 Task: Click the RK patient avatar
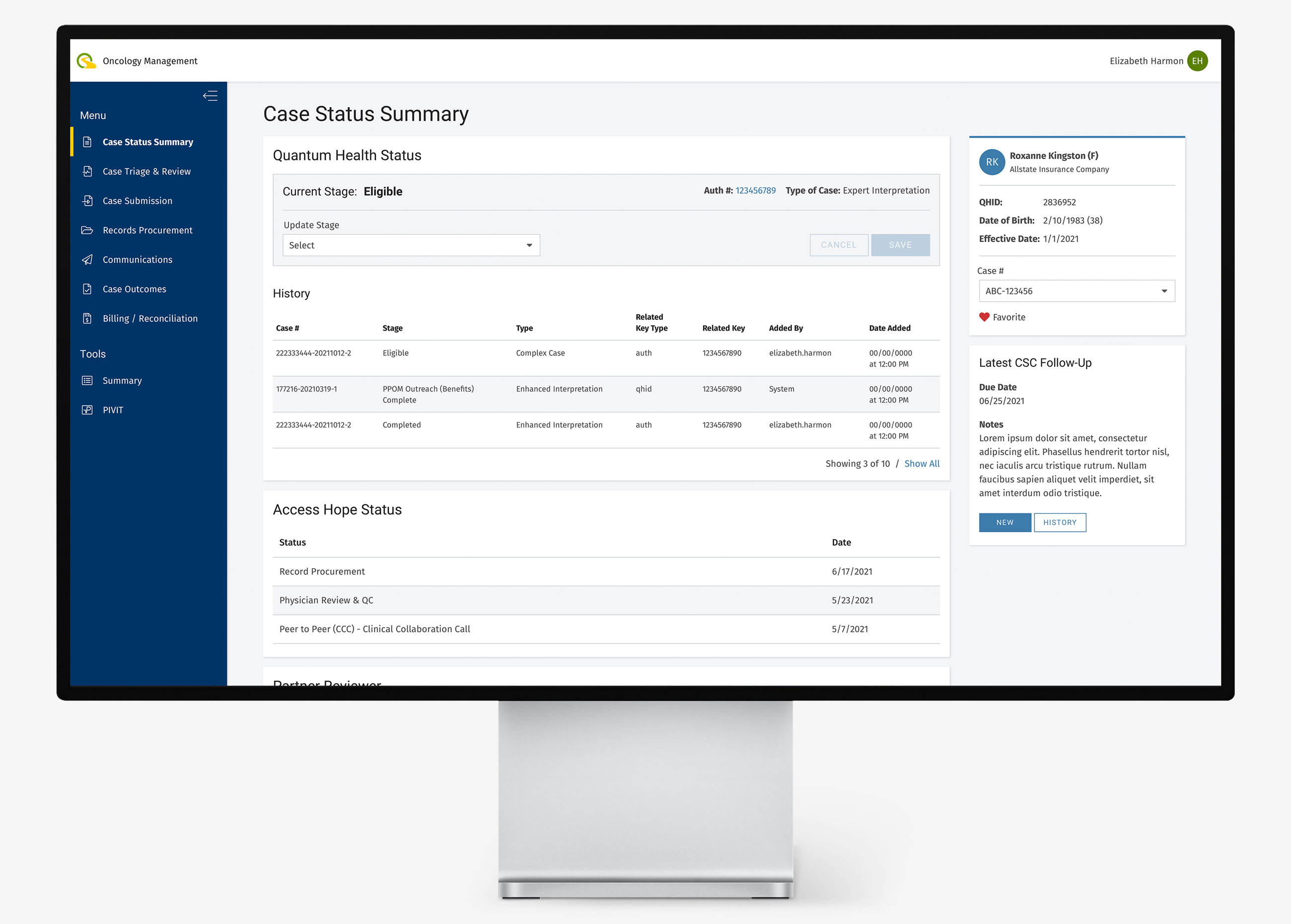(992, 162)
